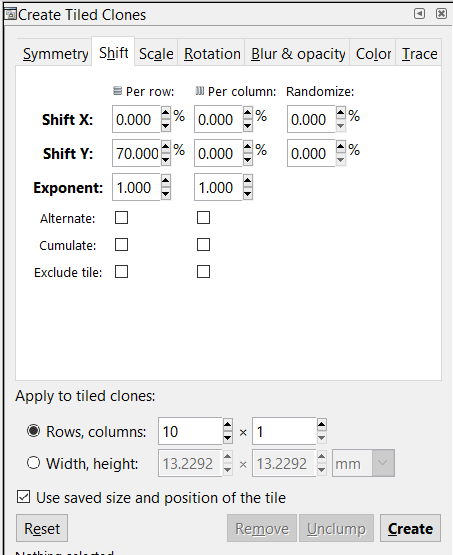
Task: Enable Cumulate per column checkbox
Action: click(x=203, y=245)
